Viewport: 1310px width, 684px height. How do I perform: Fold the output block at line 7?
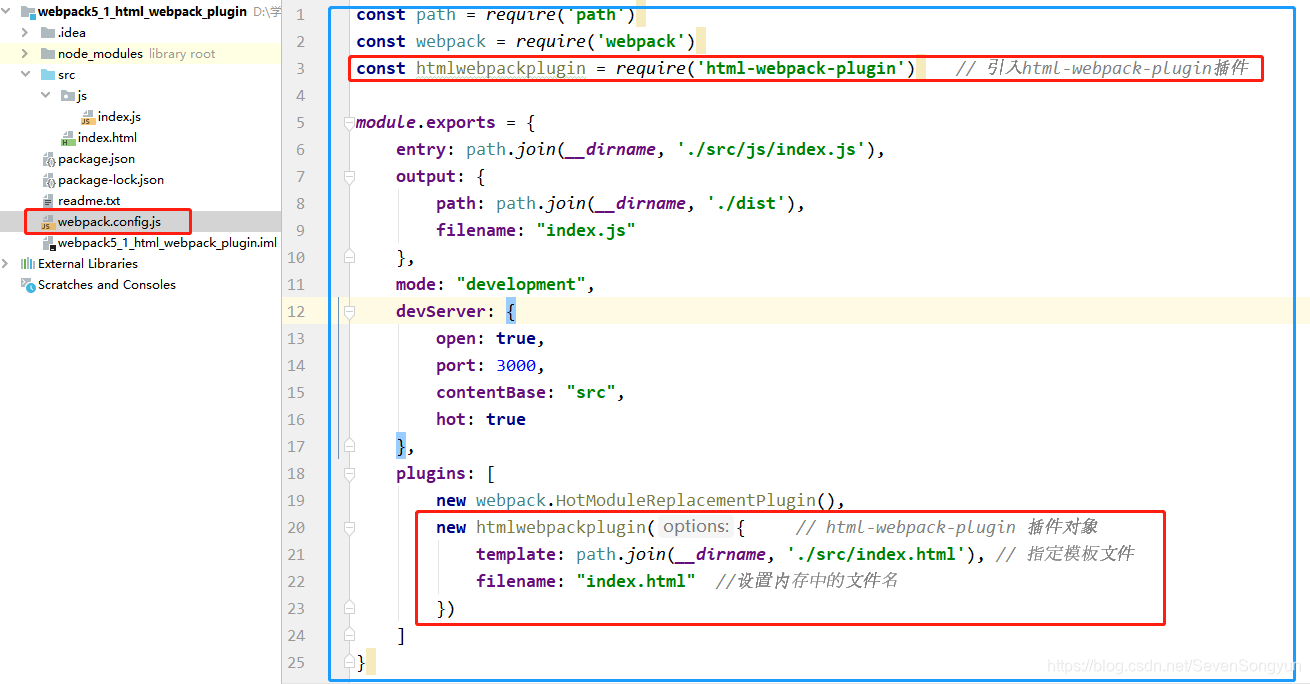(349, 177)
